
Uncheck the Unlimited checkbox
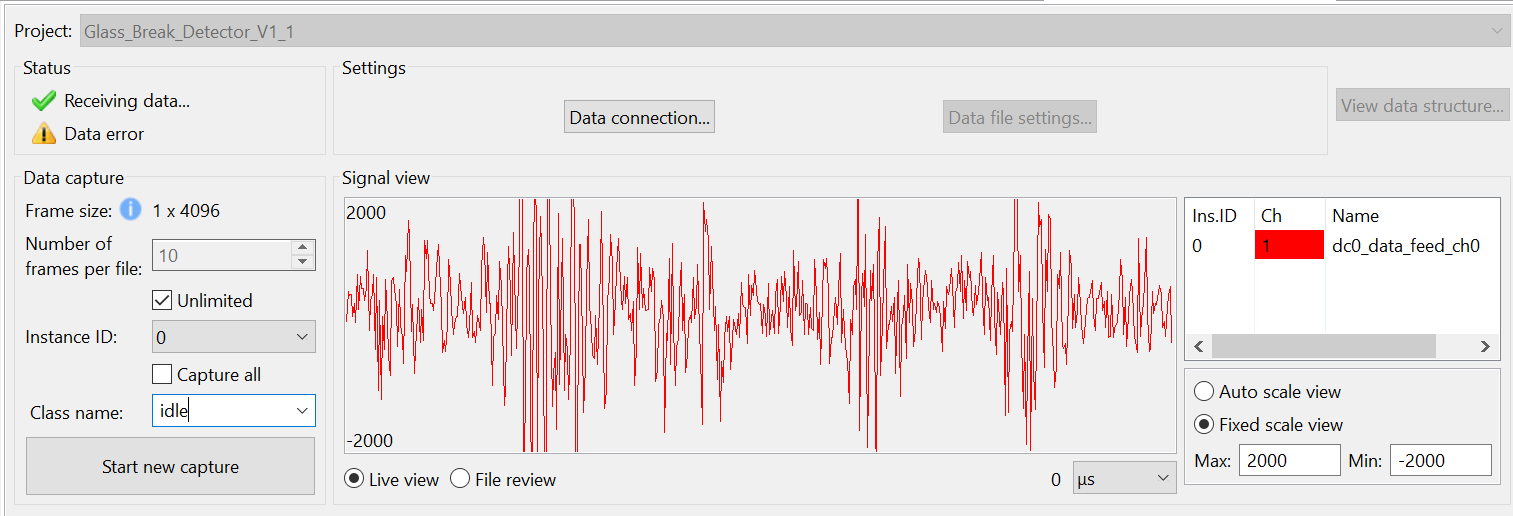(x=162, y=300)
